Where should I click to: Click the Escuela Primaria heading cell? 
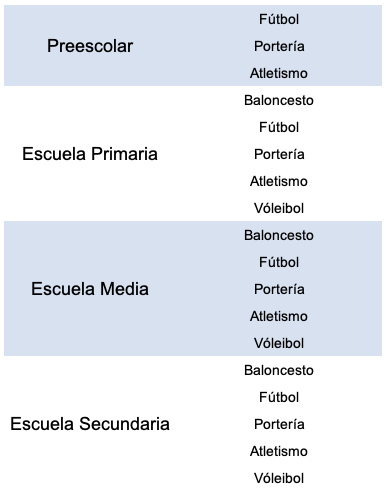90,154
